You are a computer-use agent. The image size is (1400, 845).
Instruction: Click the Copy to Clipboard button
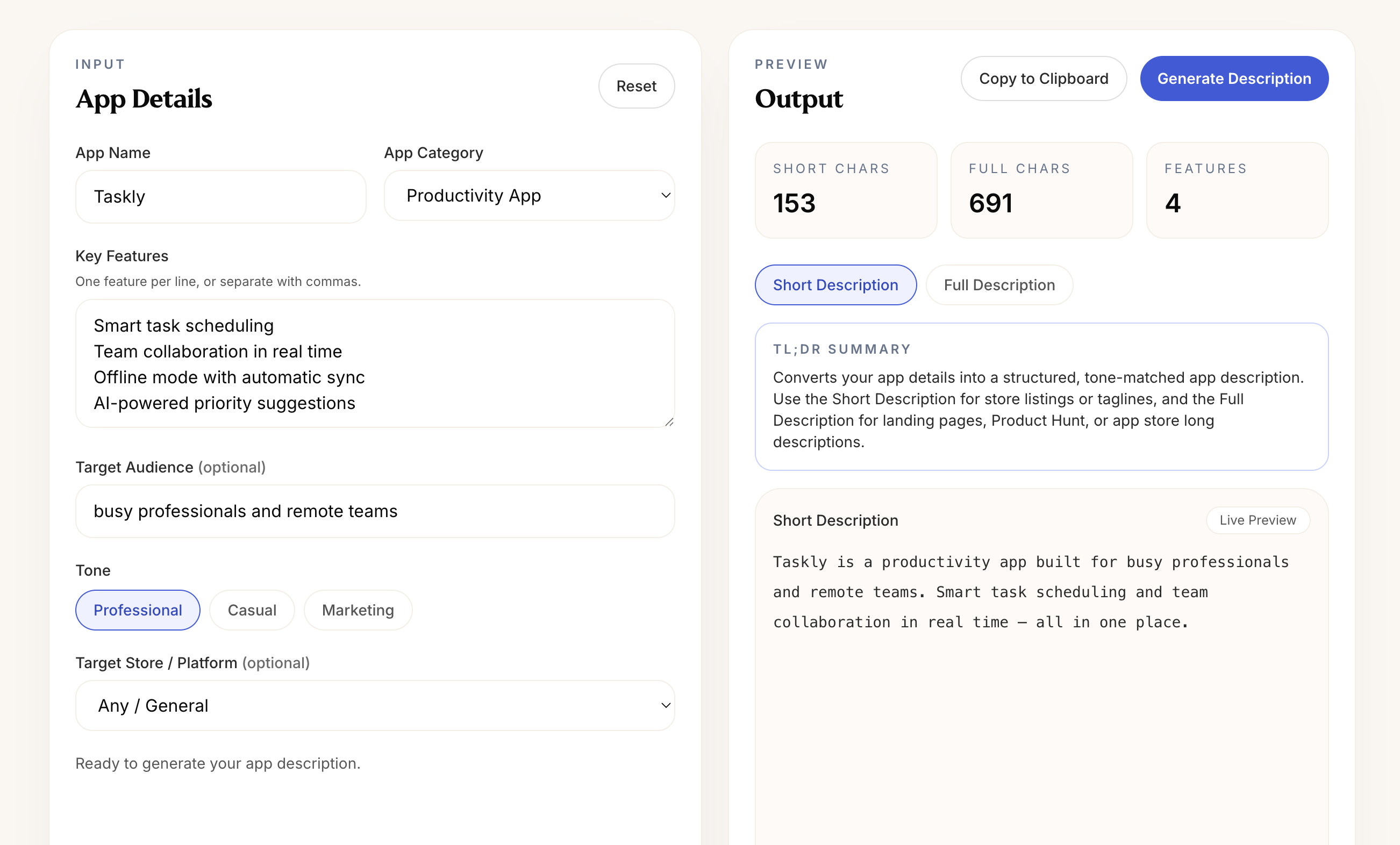pyautogui.click(x=1042, y=78)
